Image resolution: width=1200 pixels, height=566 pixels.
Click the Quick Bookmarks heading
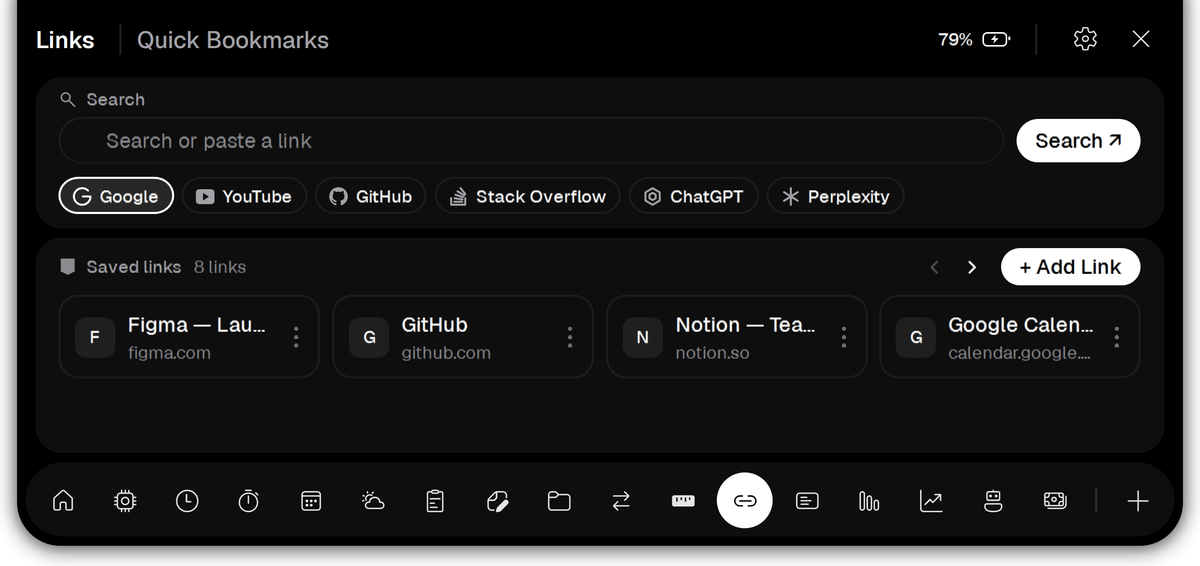233,40
